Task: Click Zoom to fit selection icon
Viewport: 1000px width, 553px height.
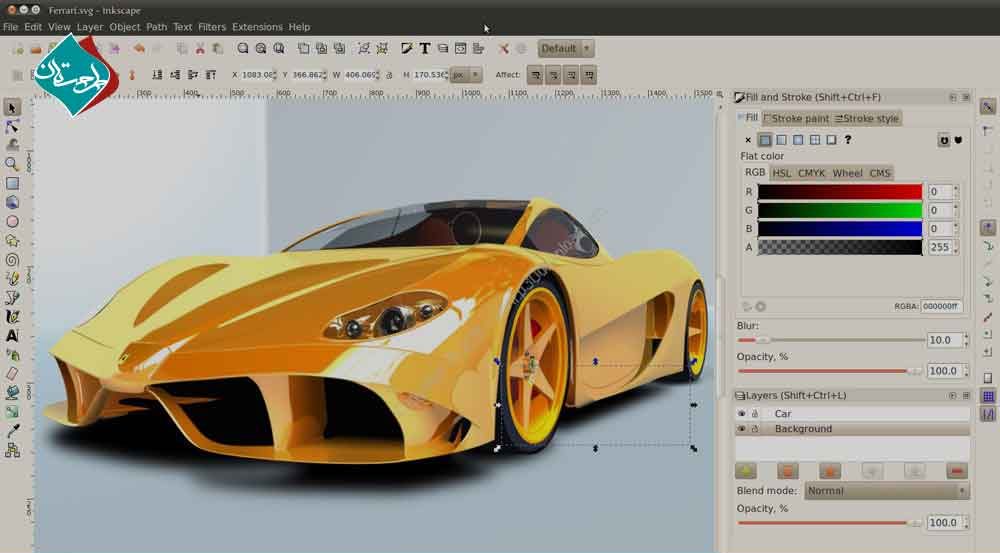Action: 243,48
